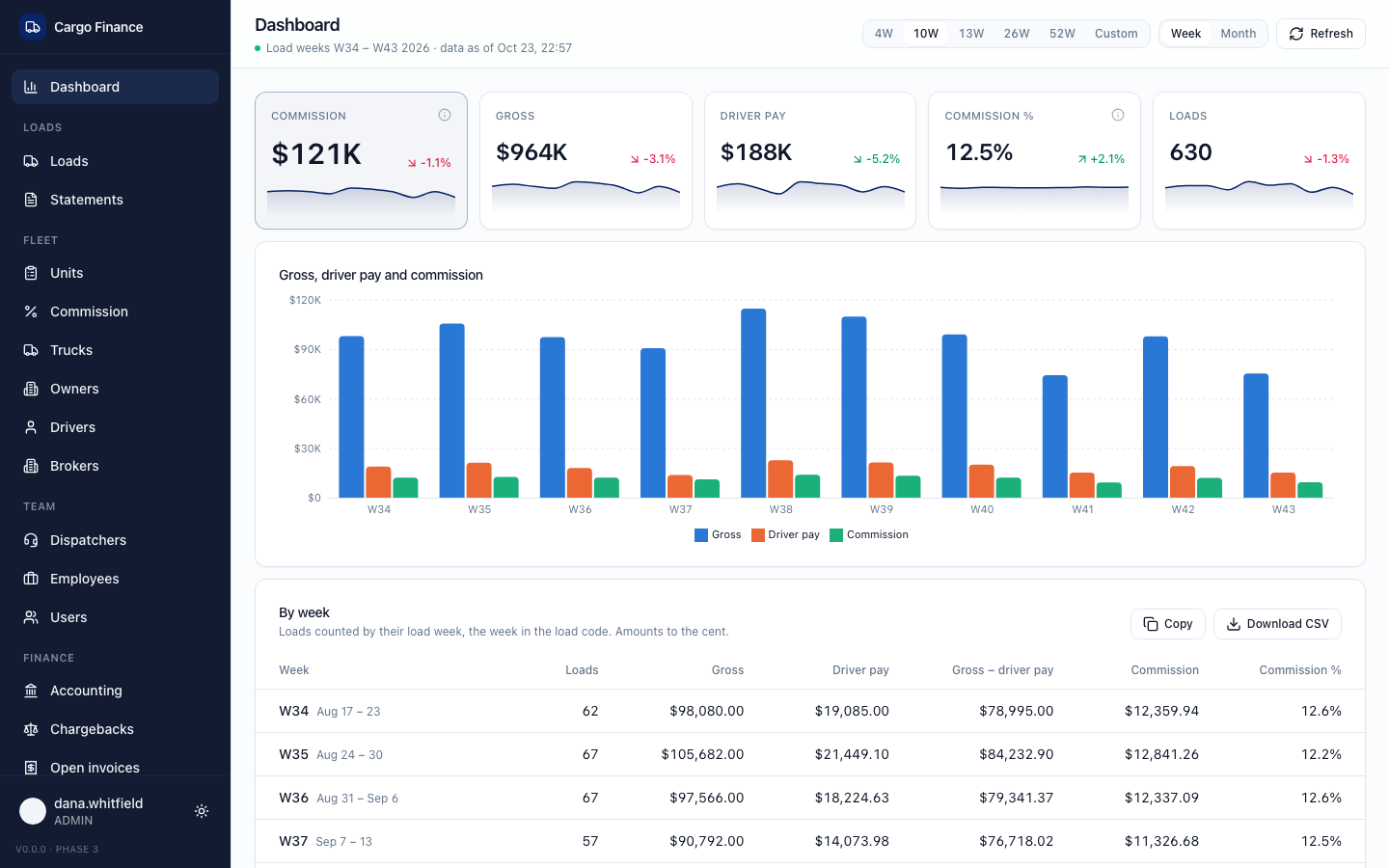Image resolution: width=1389 pixels, height=868 pixels.
Task: Toggle Commission series in chart legend
Action: click(x=869, y=535)
